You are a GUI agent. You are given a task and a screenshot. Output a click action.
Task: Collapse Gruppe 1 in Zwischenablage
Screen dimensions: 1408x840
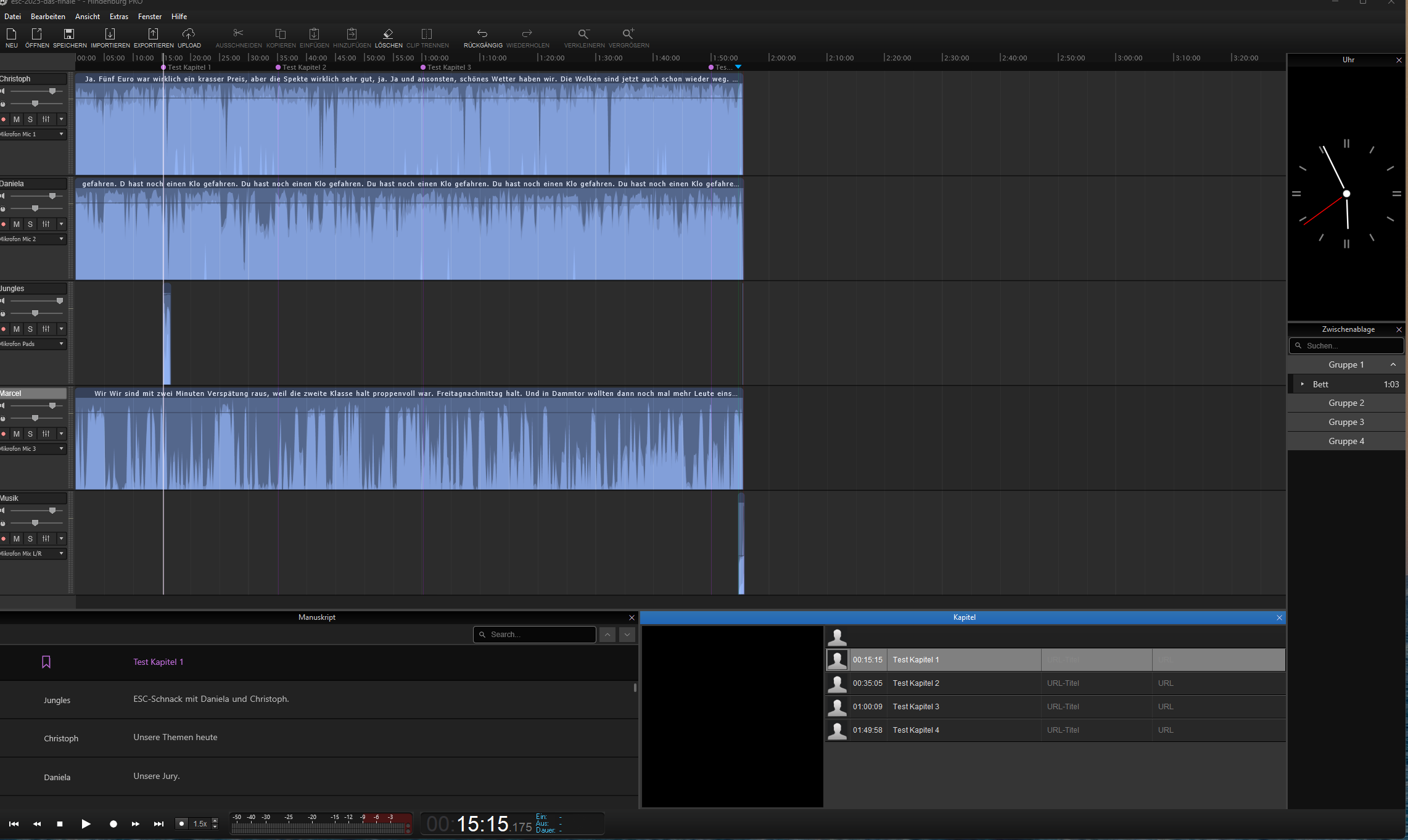point(1393,364)
